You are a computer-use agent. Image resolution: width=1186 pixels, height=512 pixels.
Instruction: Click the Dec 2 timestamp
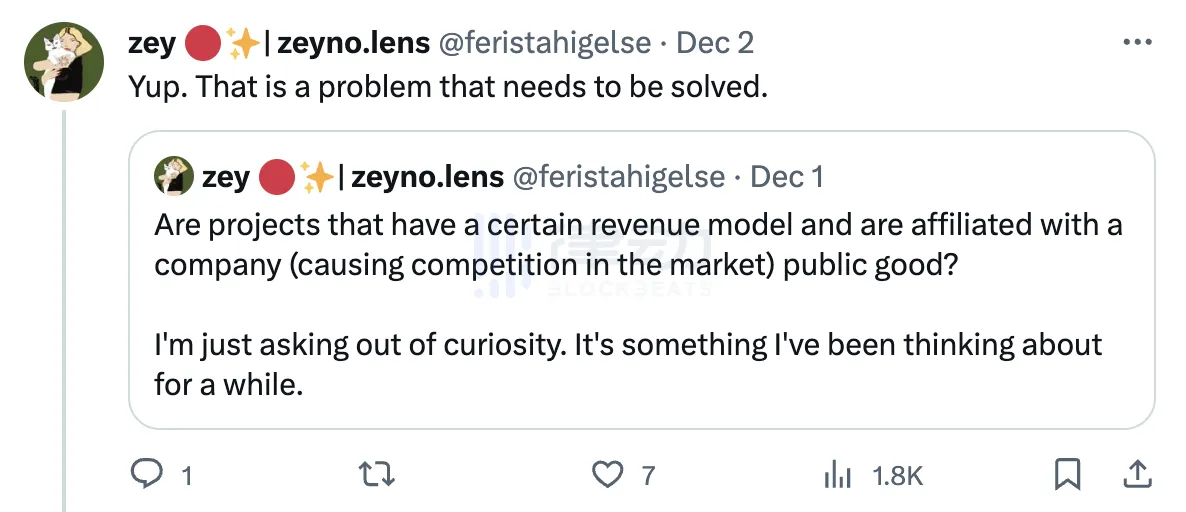[x=715, y=43]
